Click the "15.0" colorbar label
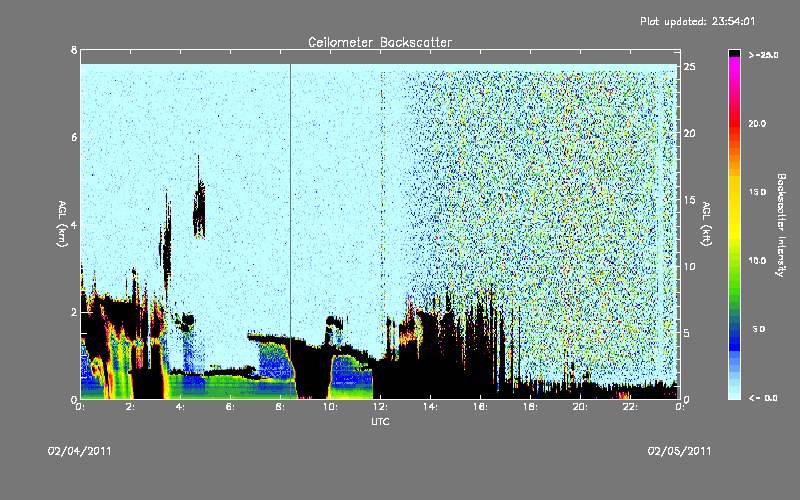Viewport: 800px width, 500px height. point(757,192)
